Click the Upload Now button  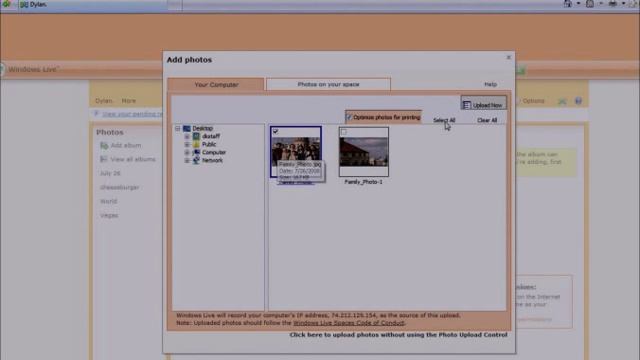[x=484, y=104]
